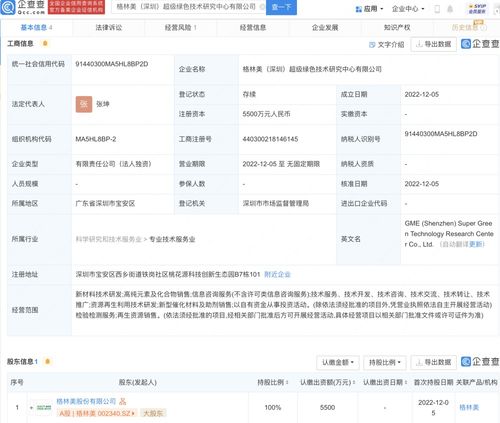Screen dimensions: 500x423
Task: Click 导出数据 button in 工商信息 section
Action: (x=434, y=44)
